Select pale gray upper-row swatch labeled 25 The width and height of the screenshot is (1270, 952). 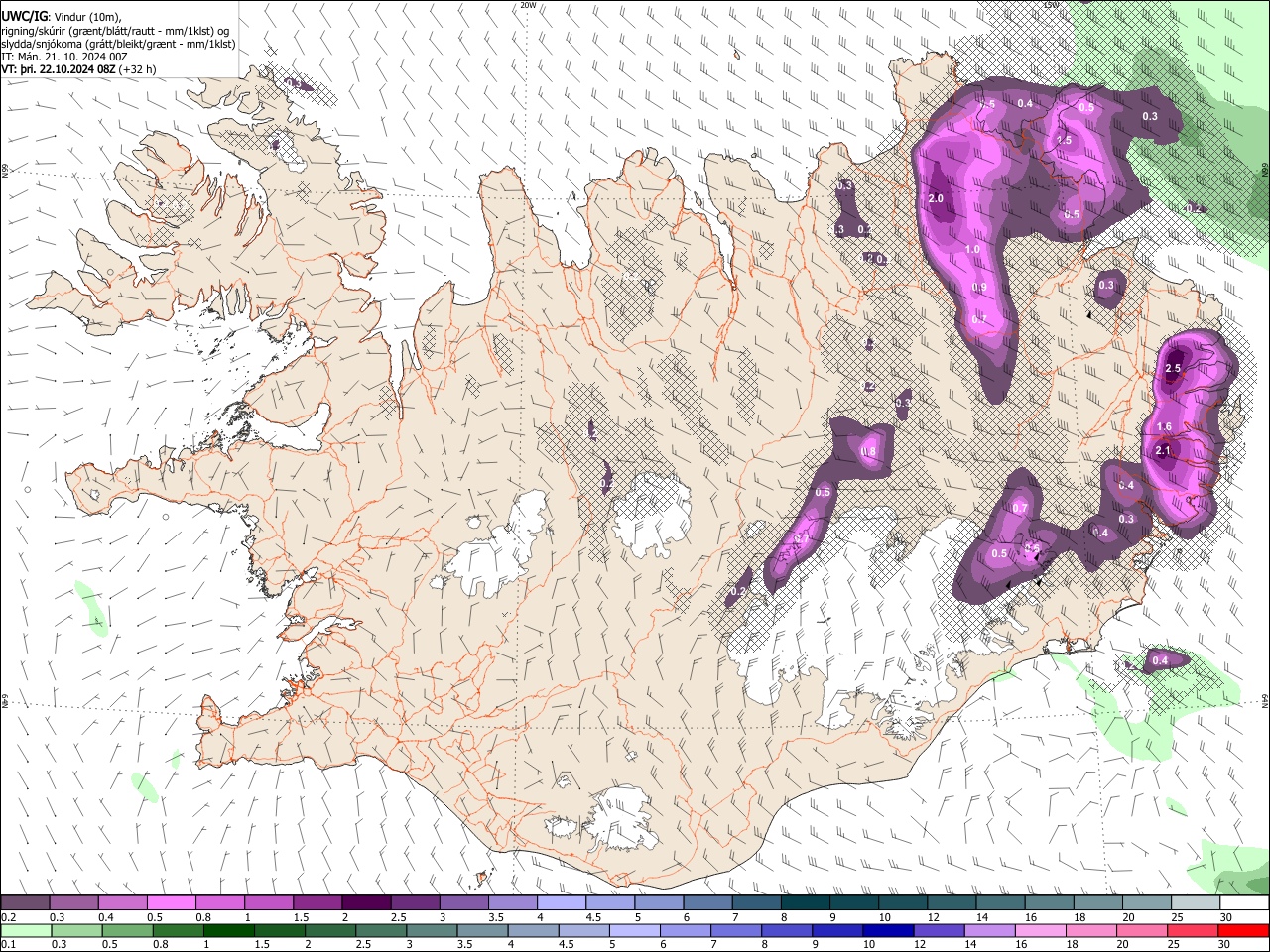1196,902
